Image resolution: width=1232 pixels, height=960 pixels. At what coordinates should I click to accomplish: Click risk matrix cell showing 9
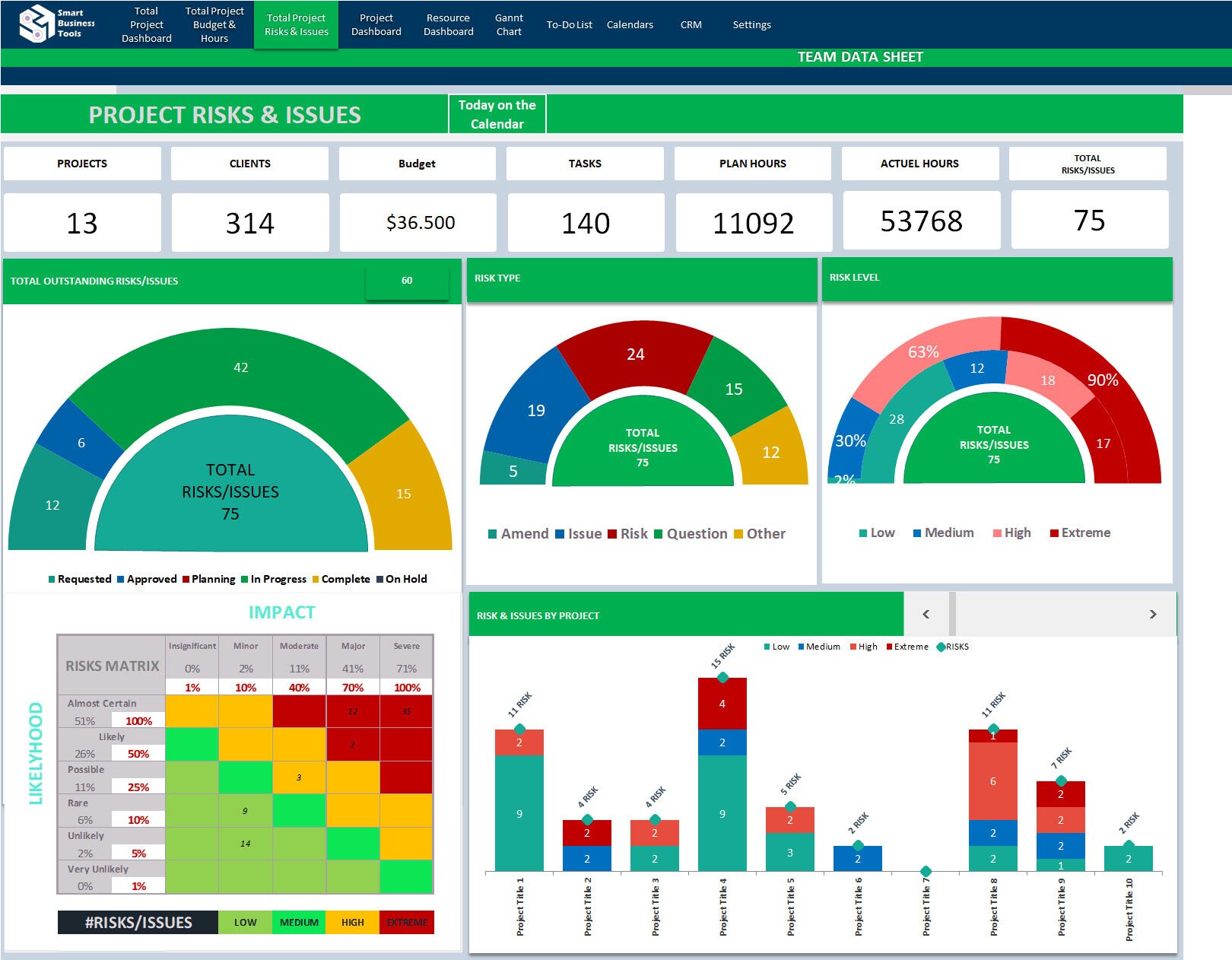[245, 811]
